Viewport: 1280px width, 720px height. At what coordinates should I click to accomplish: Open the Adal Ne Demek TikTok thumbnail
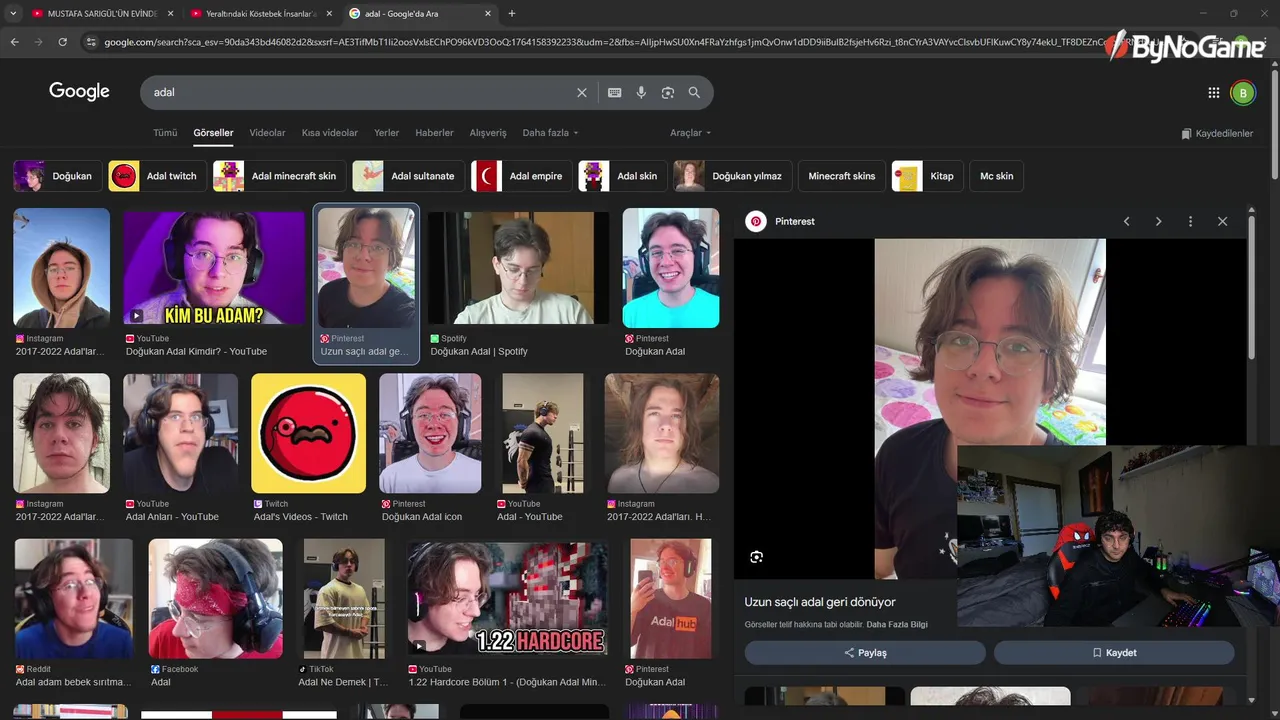click(344, 598)
